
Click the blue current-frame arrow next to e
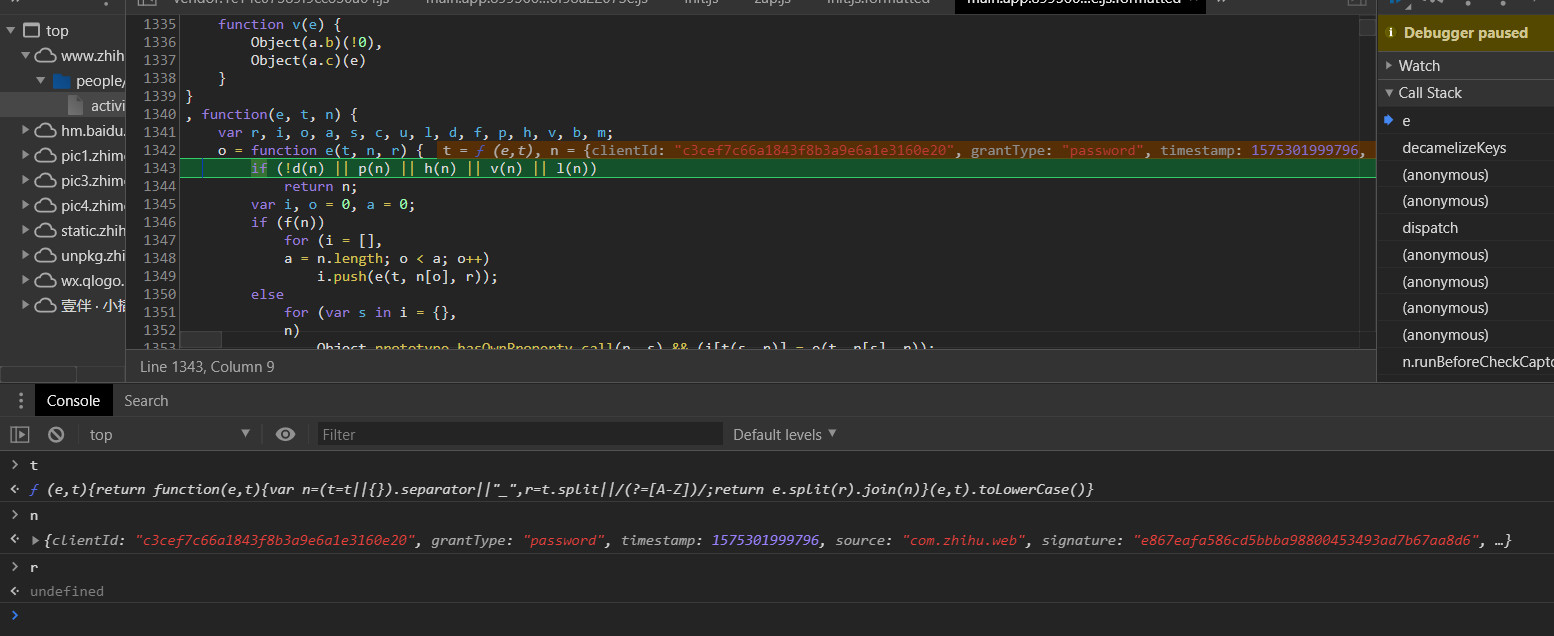point(1389,120)
